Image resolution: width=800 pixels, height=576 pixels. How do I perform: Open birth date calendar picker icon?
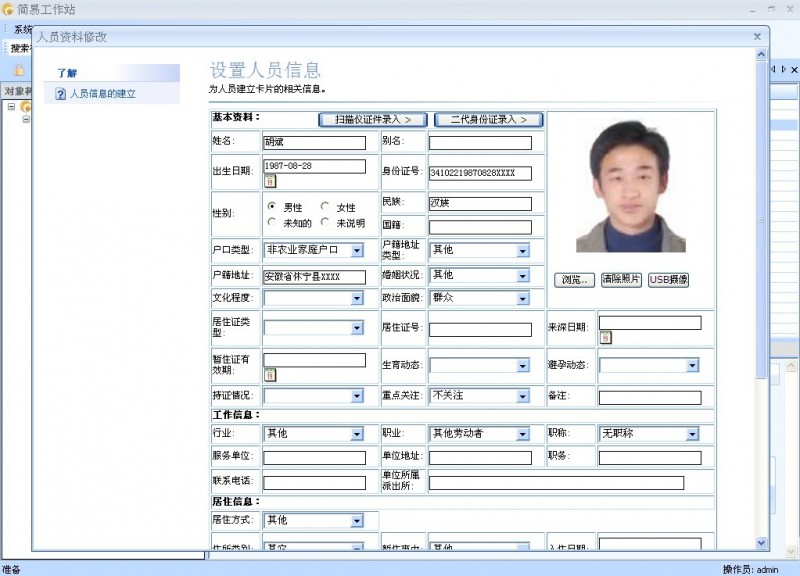[270, 181]
